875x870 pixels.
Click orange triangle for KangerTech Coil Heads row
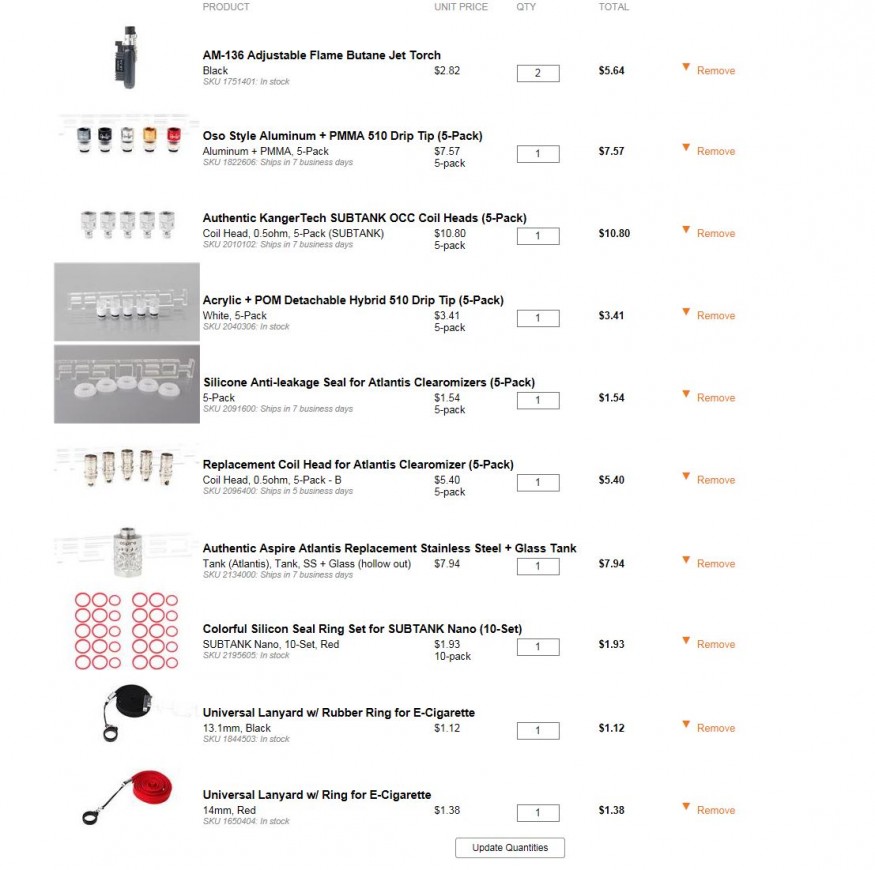pyautogui.click(x=686, y=230)
